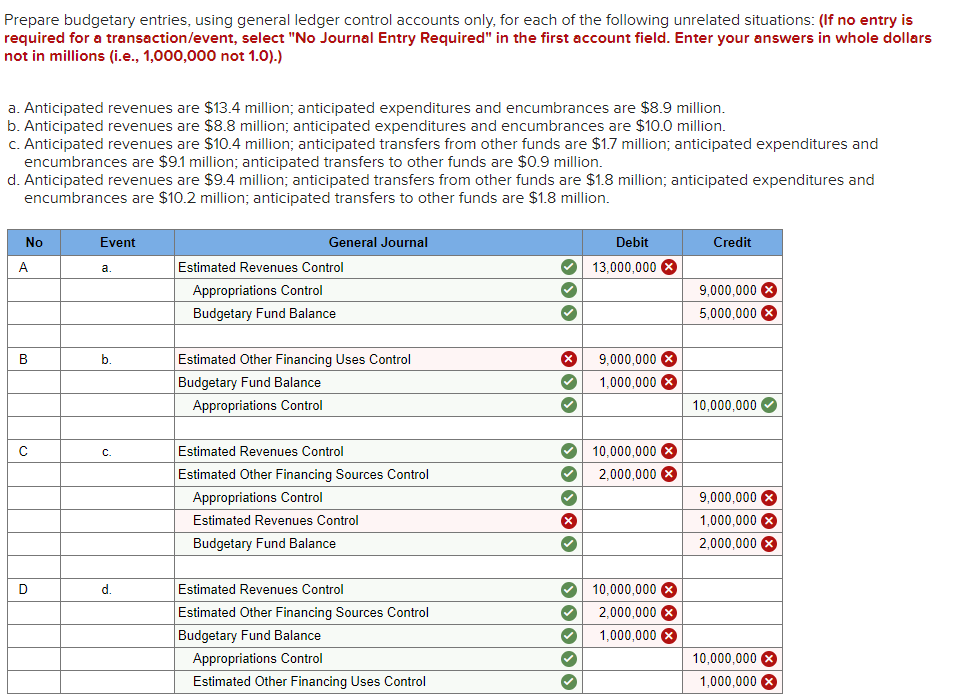Click the green check on event c's Estimated Other Financing Sources row
The image size is (970, 694).
(x=569, y=474)
